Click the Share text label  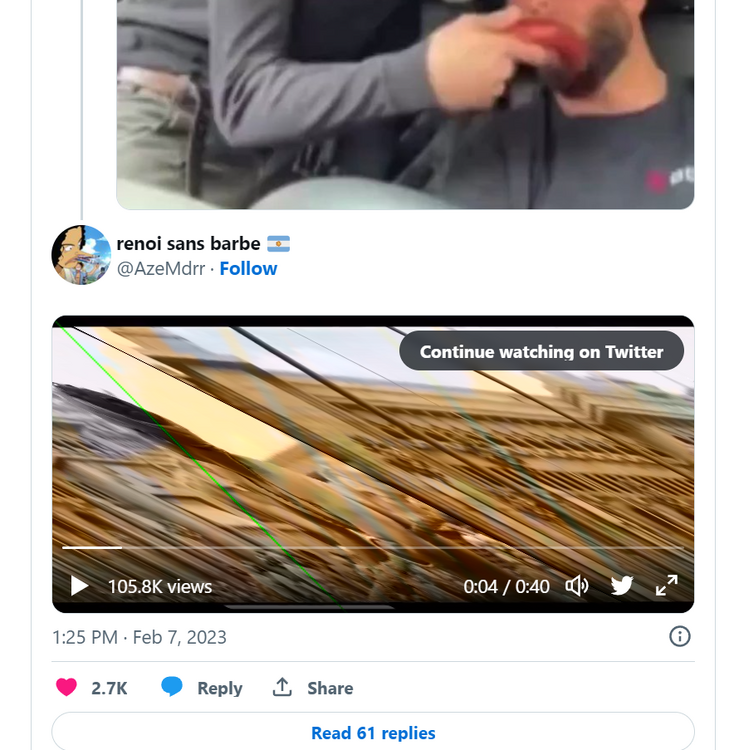(330, 688)
